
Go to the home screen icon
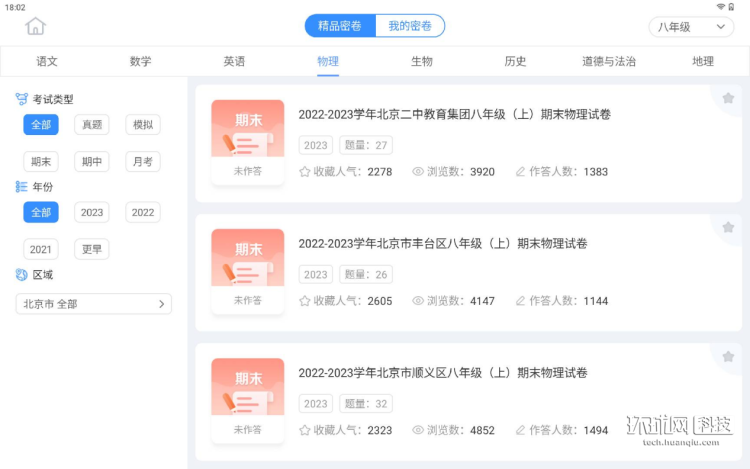[36, 26]
